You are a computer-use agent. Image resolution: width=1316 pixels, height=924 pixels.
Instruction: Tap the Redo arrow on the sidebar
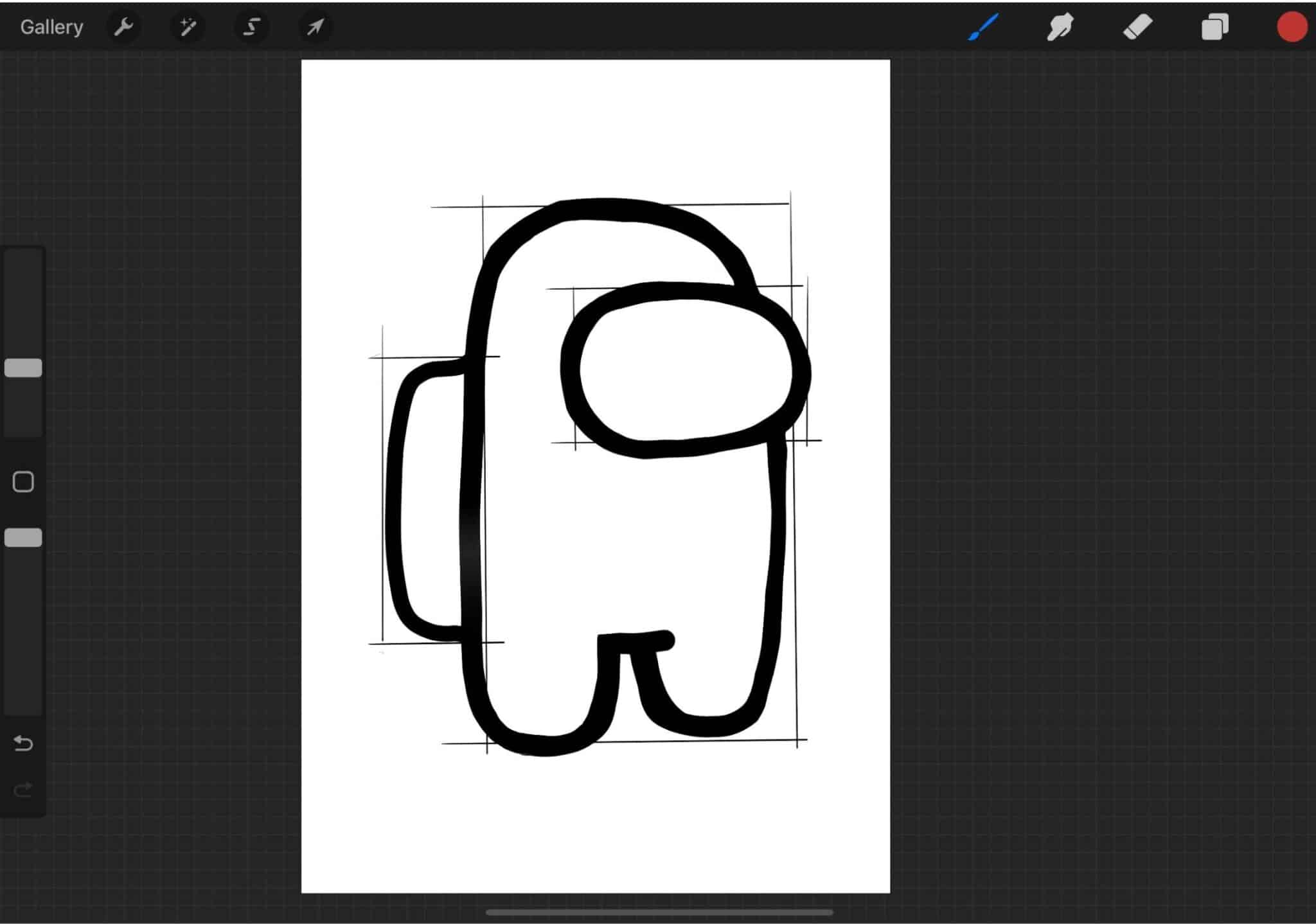click(x=23, y=790)
